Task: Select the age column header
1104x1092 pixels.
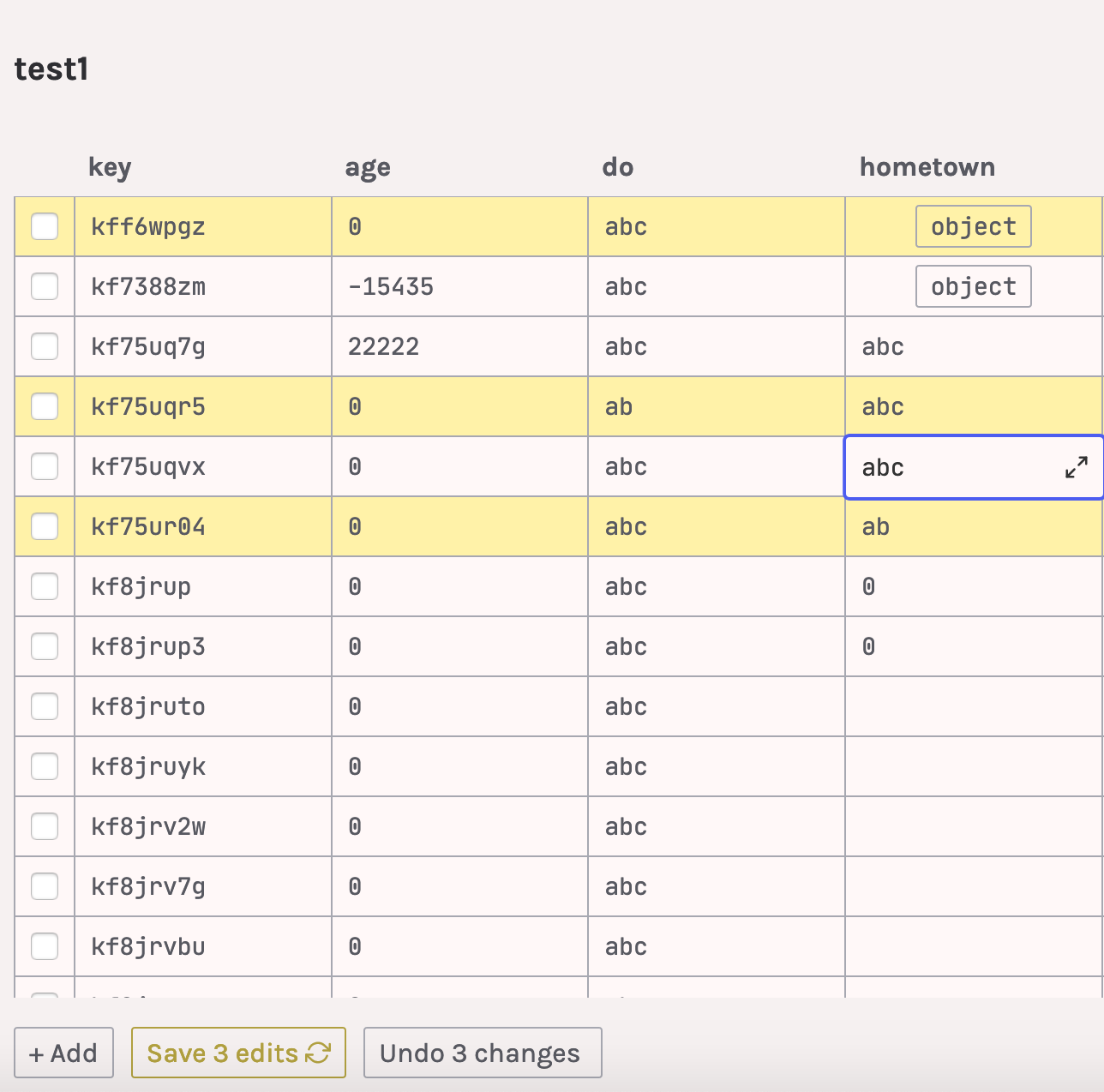Action: (367, 167)
